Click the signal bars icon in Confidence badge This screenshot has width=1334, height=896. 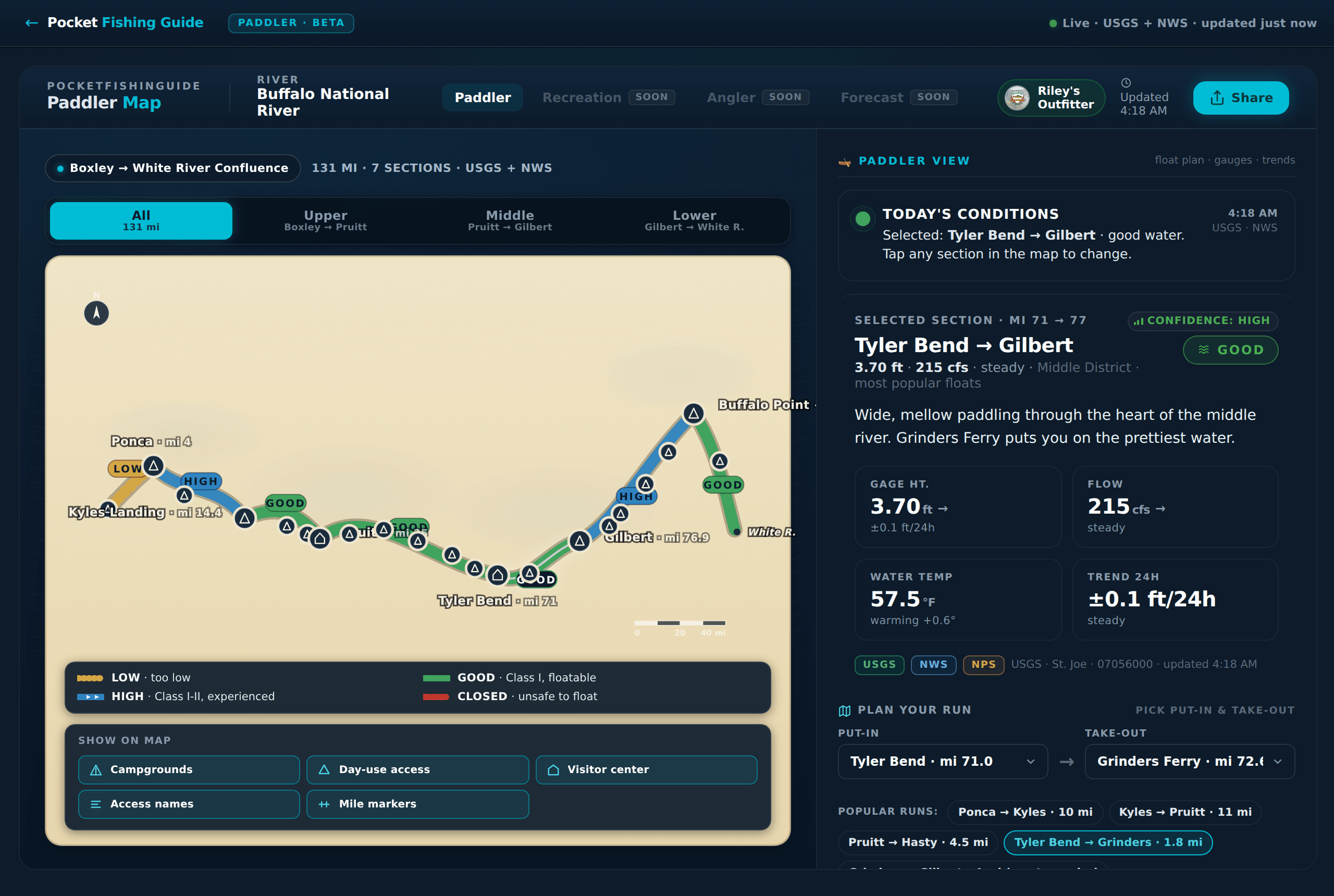1139,321
